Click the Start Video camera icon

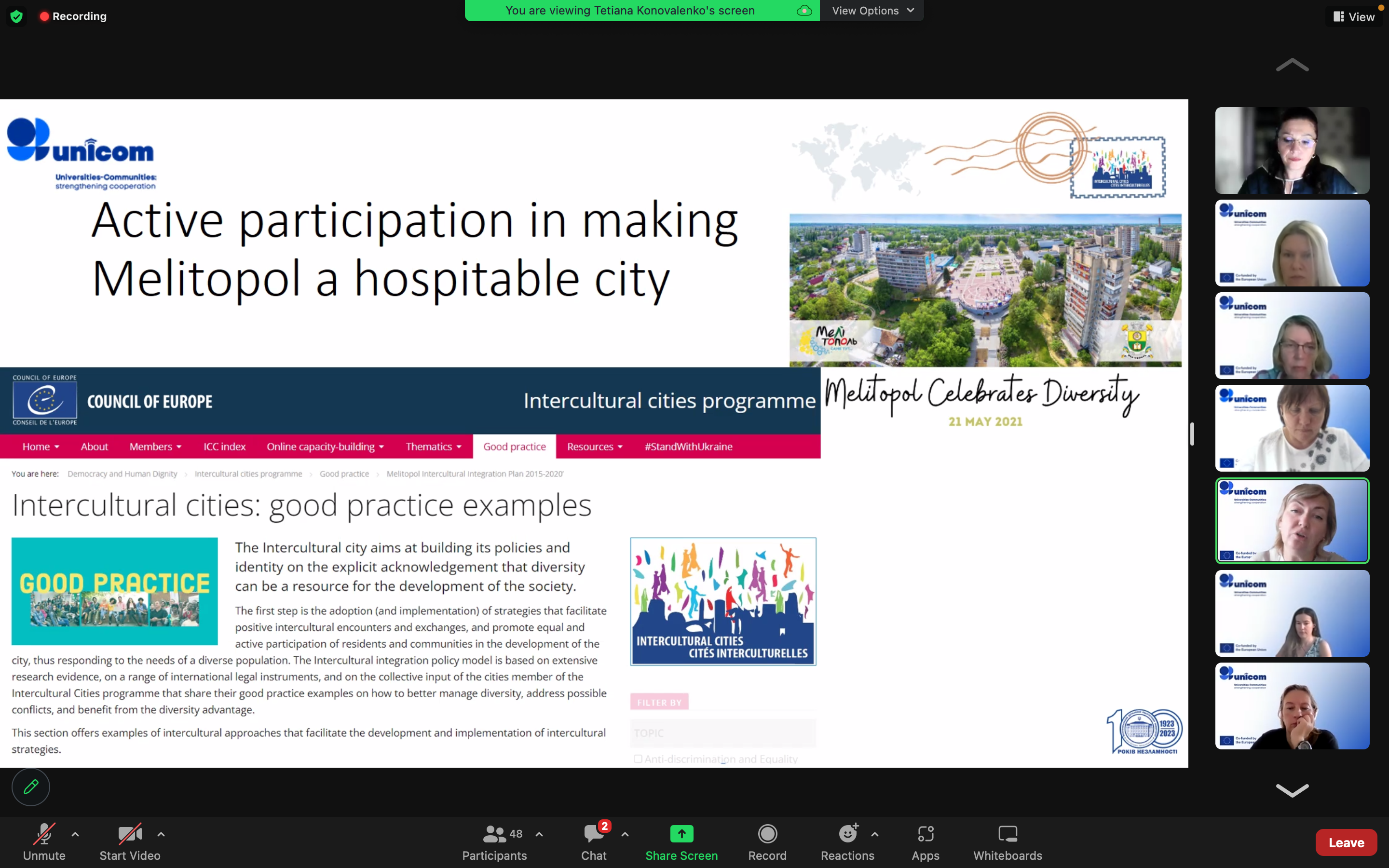click(130, 834)
